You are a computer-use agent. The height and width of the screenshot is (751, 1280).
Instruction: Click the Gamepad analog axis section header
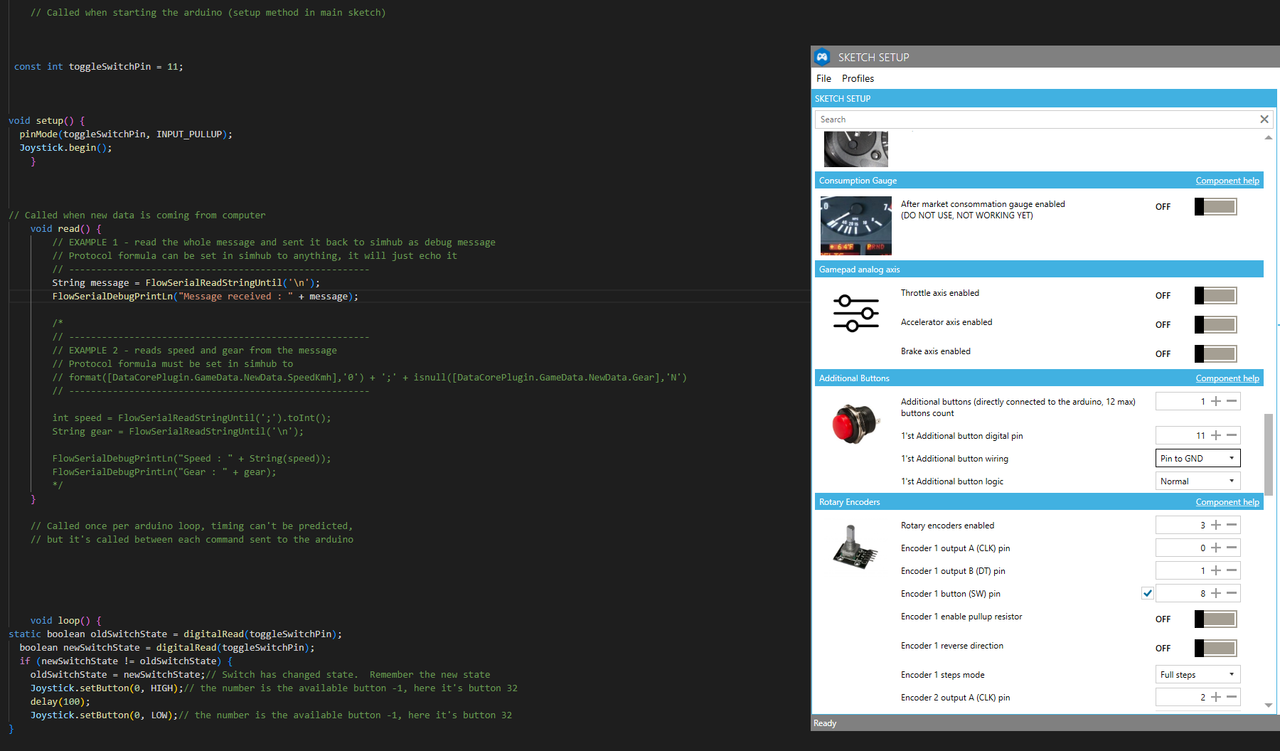coord(1040,269)
